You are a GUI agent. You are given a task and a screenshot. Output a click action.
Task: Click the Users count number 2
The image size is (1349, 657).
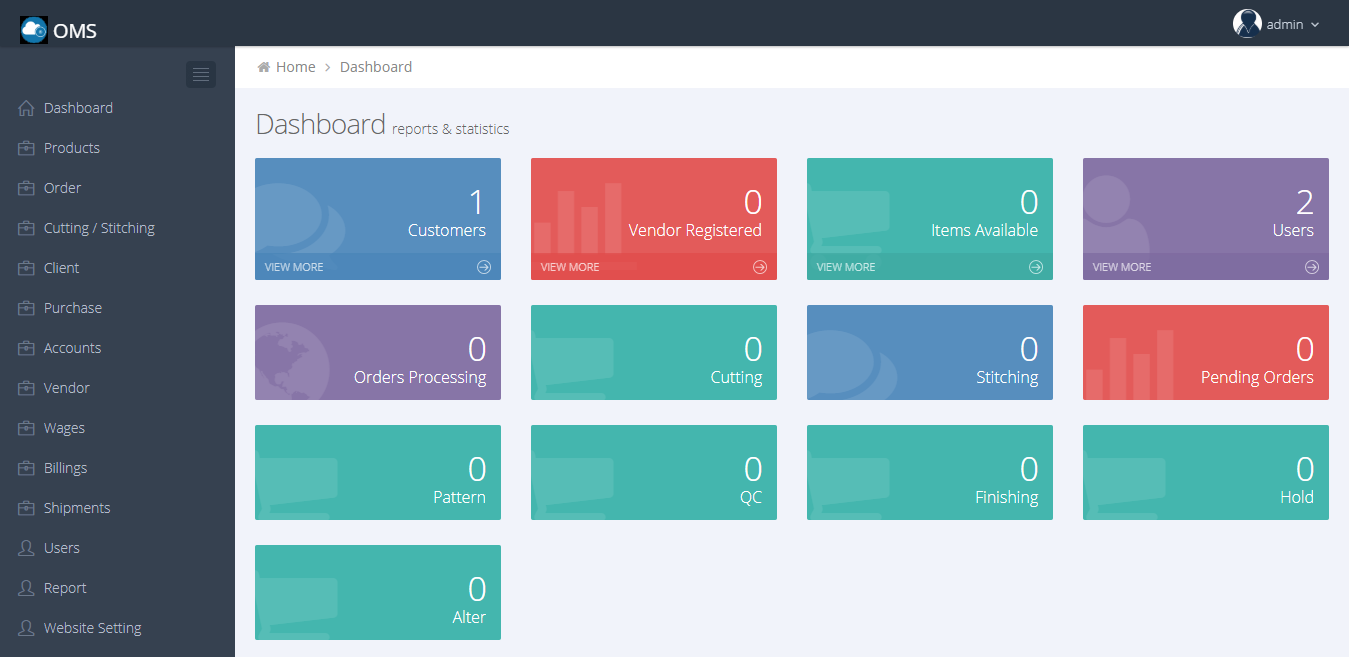1305,203
